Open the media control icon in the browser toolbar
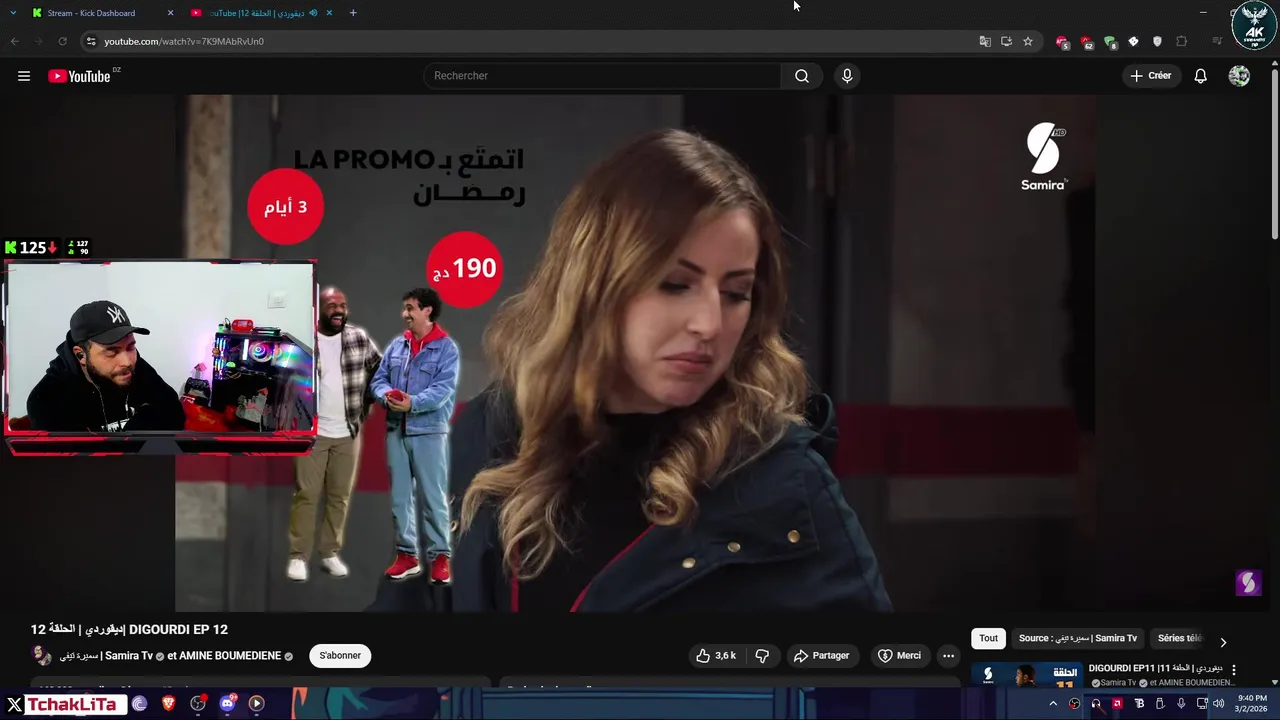 (1217, 41)
